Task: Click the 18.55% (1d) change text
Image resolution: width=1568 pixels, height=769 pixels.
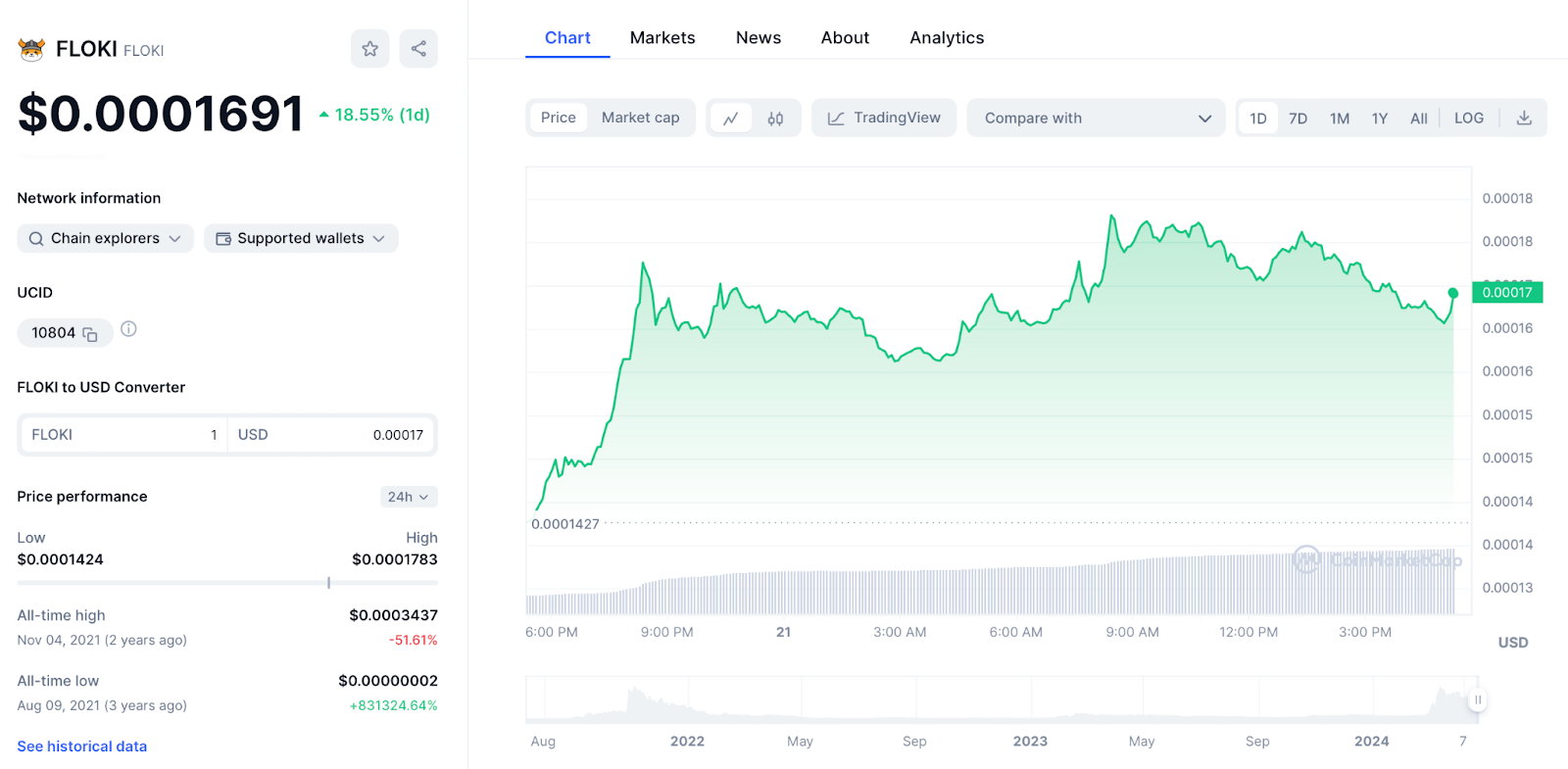Action: 375,115
